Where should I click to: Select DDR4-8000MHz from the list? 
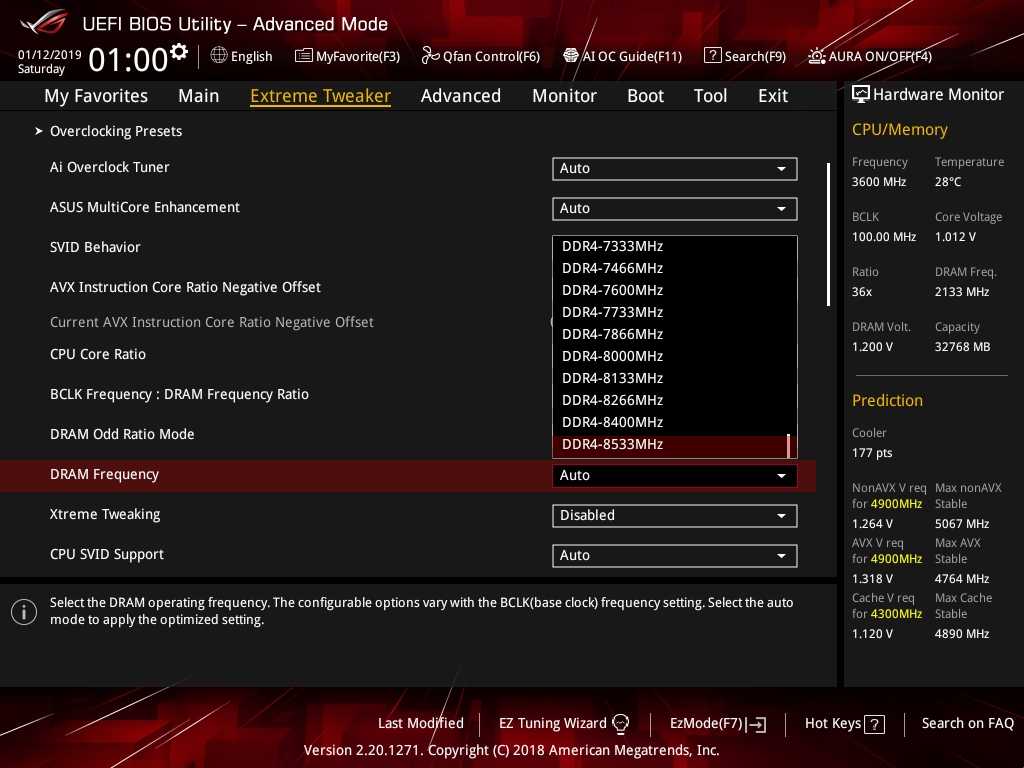pyautogui.click(x=612, y=356)
